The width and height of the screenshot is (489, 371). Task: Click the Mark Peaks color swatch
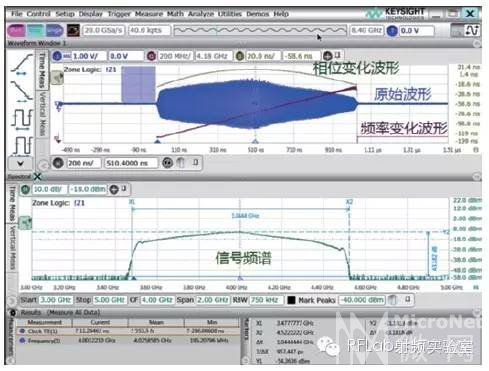tap(291, 300)
